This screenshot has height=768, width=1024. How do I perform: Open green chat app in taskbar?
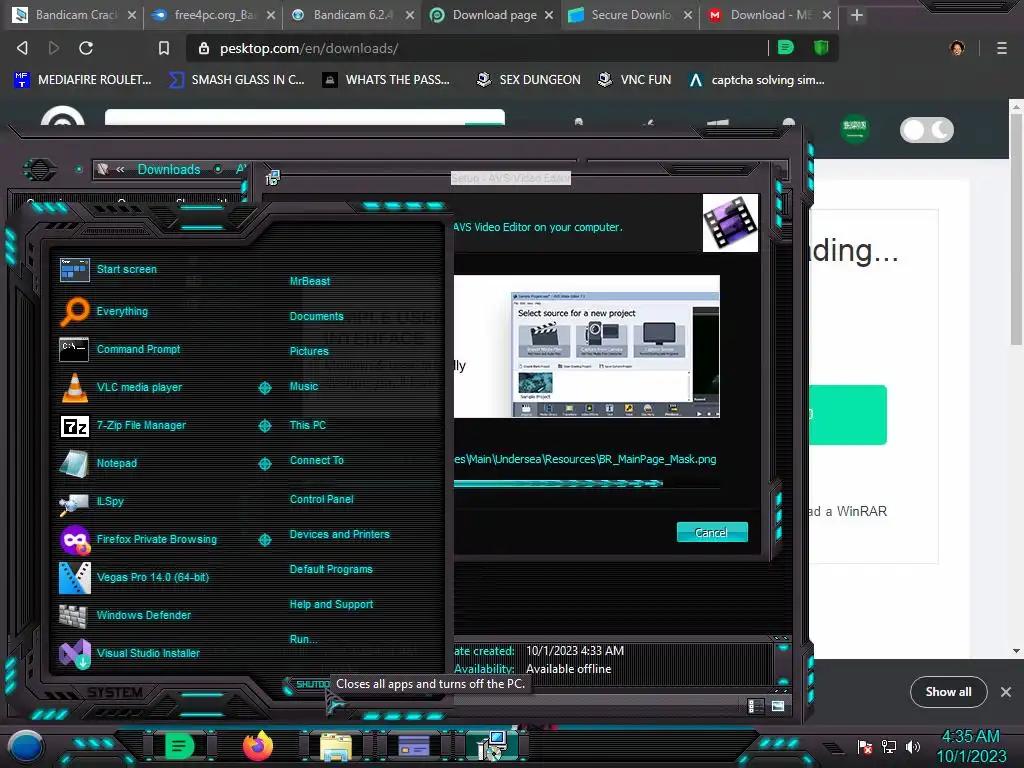tap(178, 746)
